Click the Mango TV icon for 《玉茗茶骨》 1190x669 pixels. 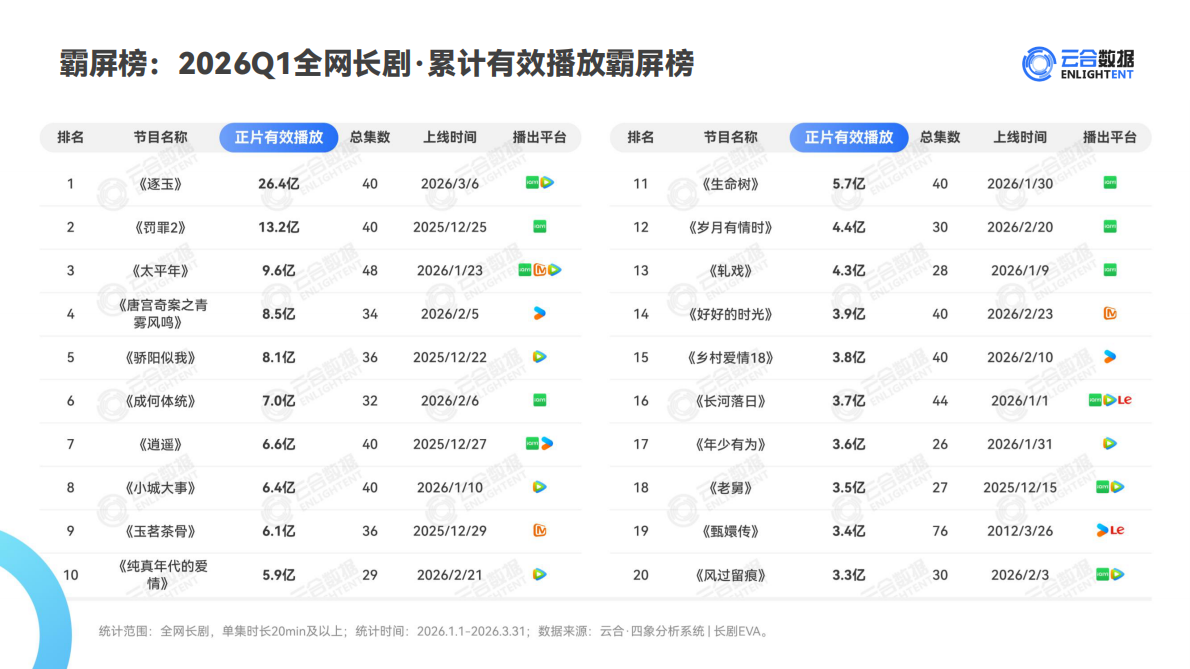click(x=540, y=530)
